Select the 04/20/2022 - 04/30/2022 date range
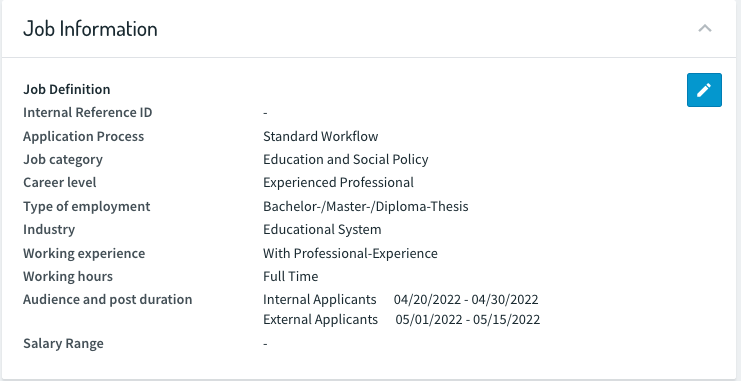Image resolution: width=741 pixels, height=381 pixels. click(466, 300)
